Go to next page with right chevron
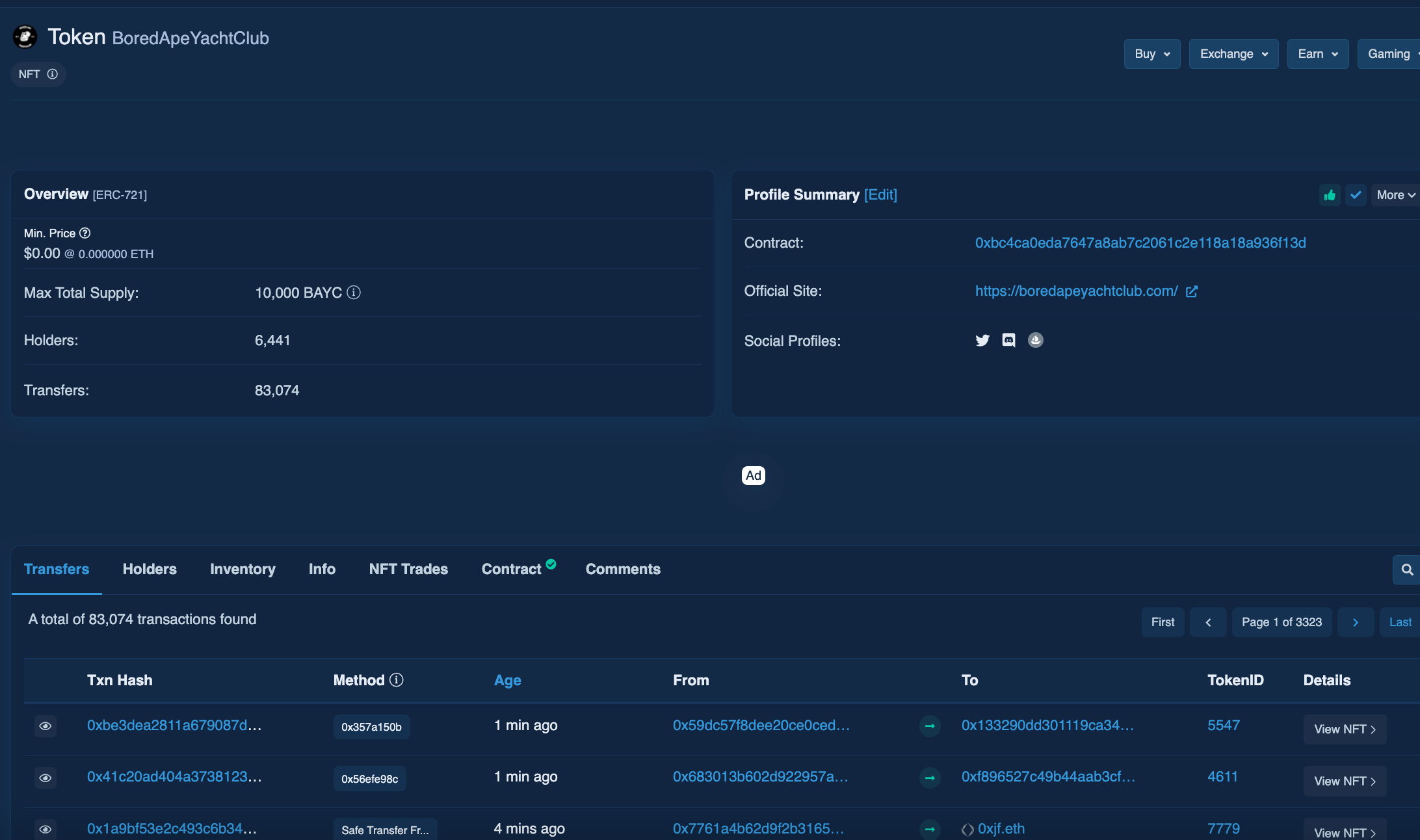 point(1356,622)
